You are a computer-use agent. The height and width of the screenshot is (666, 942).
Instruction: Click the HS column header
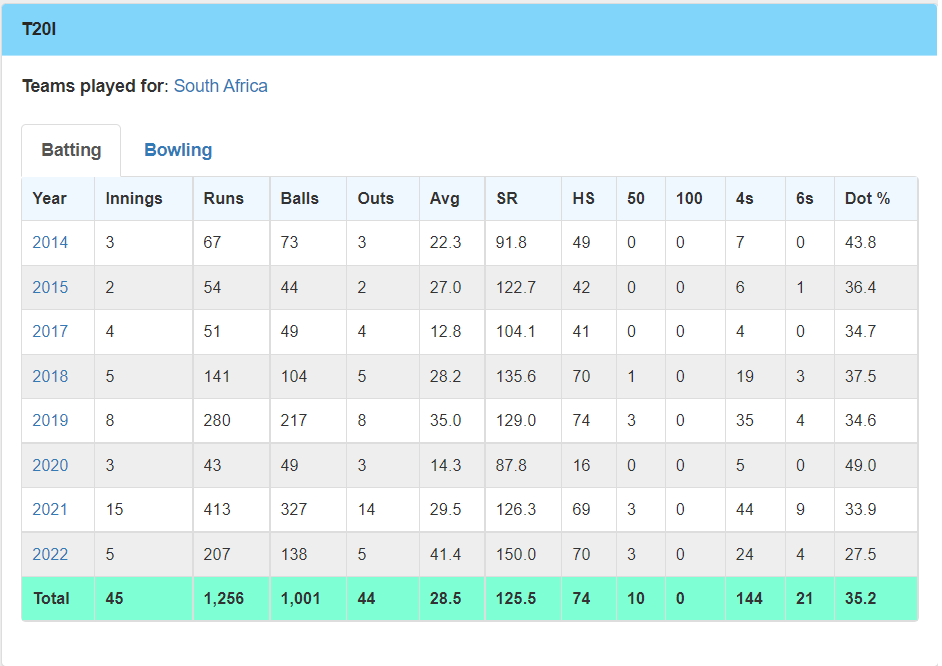[583, 199]
